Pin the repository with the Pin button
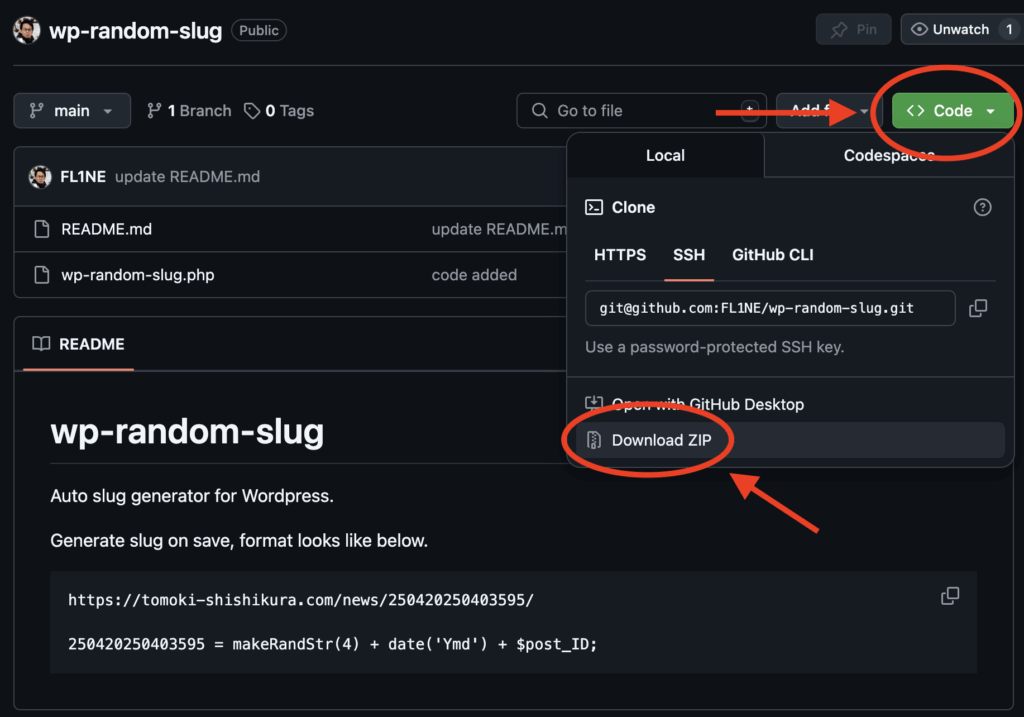Viewport: 1024px width, 717px height. point(854,29)
